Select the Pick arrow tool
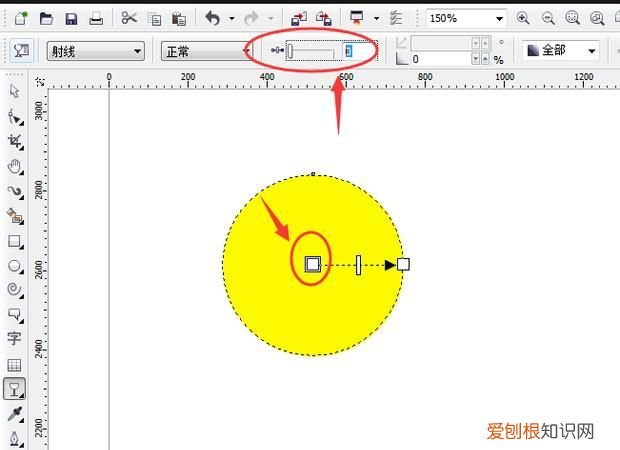The image size is (620, 450). (15, 91)
